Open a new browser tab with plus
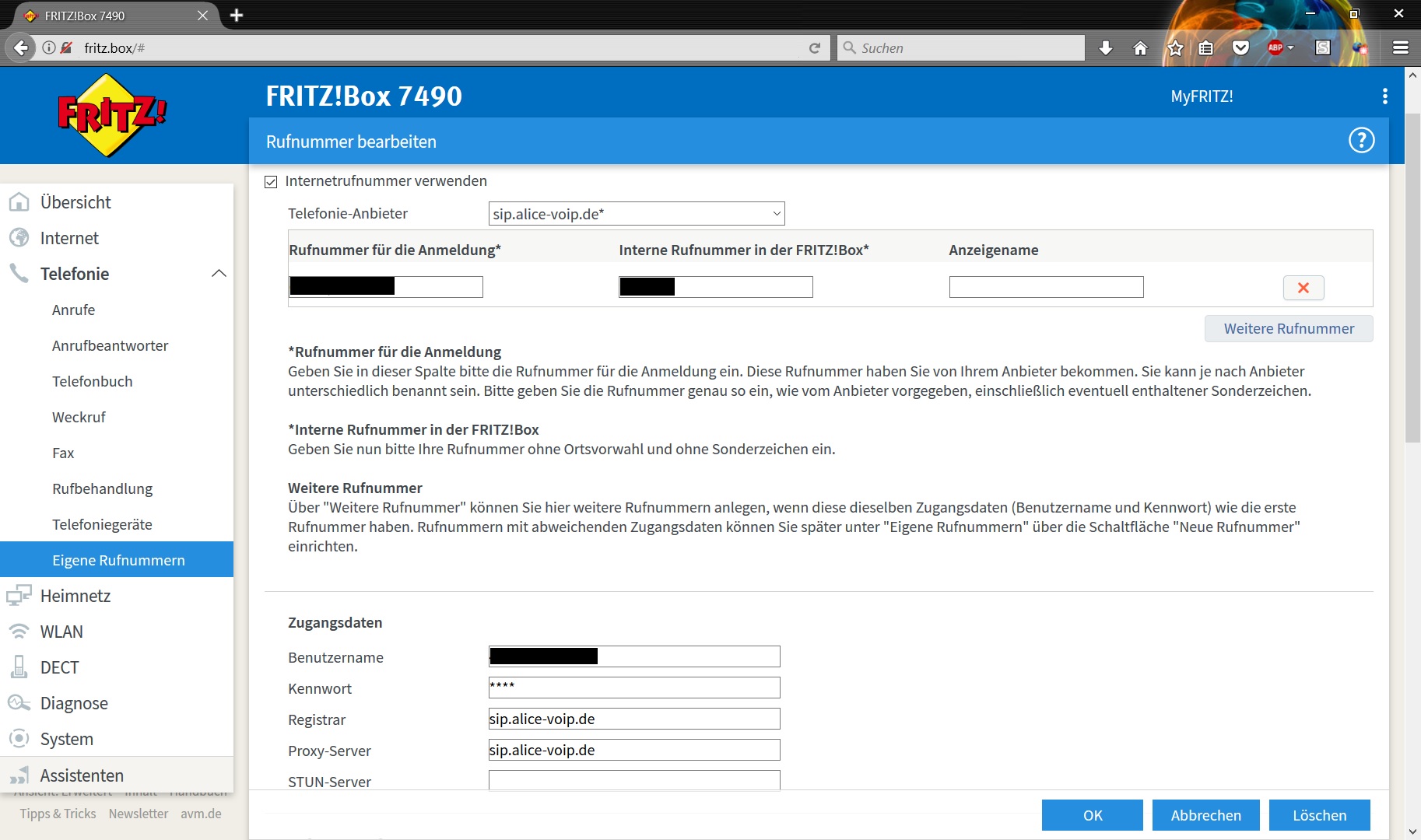The width and height of the screenshot is (1421, 840). coord(237,16)
